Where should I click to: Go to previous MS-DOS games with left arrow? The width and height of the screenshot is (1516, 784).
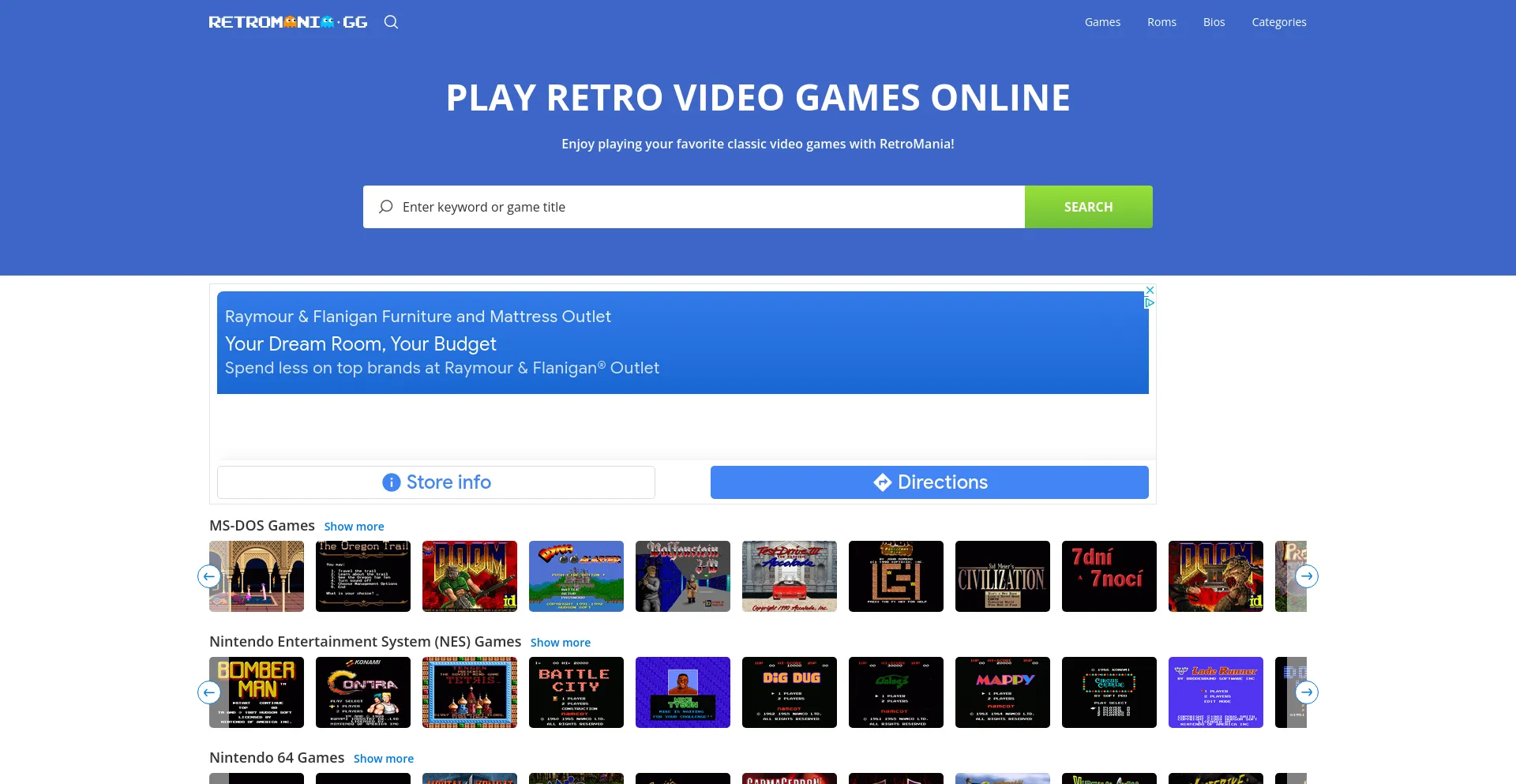209,576
